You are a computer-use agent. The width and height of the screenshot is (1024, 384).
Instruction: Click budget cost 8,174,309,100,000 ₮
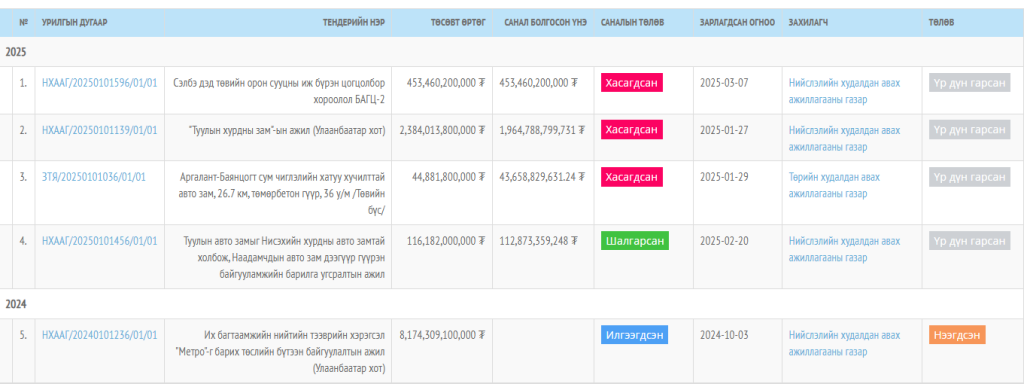(443, 335)
